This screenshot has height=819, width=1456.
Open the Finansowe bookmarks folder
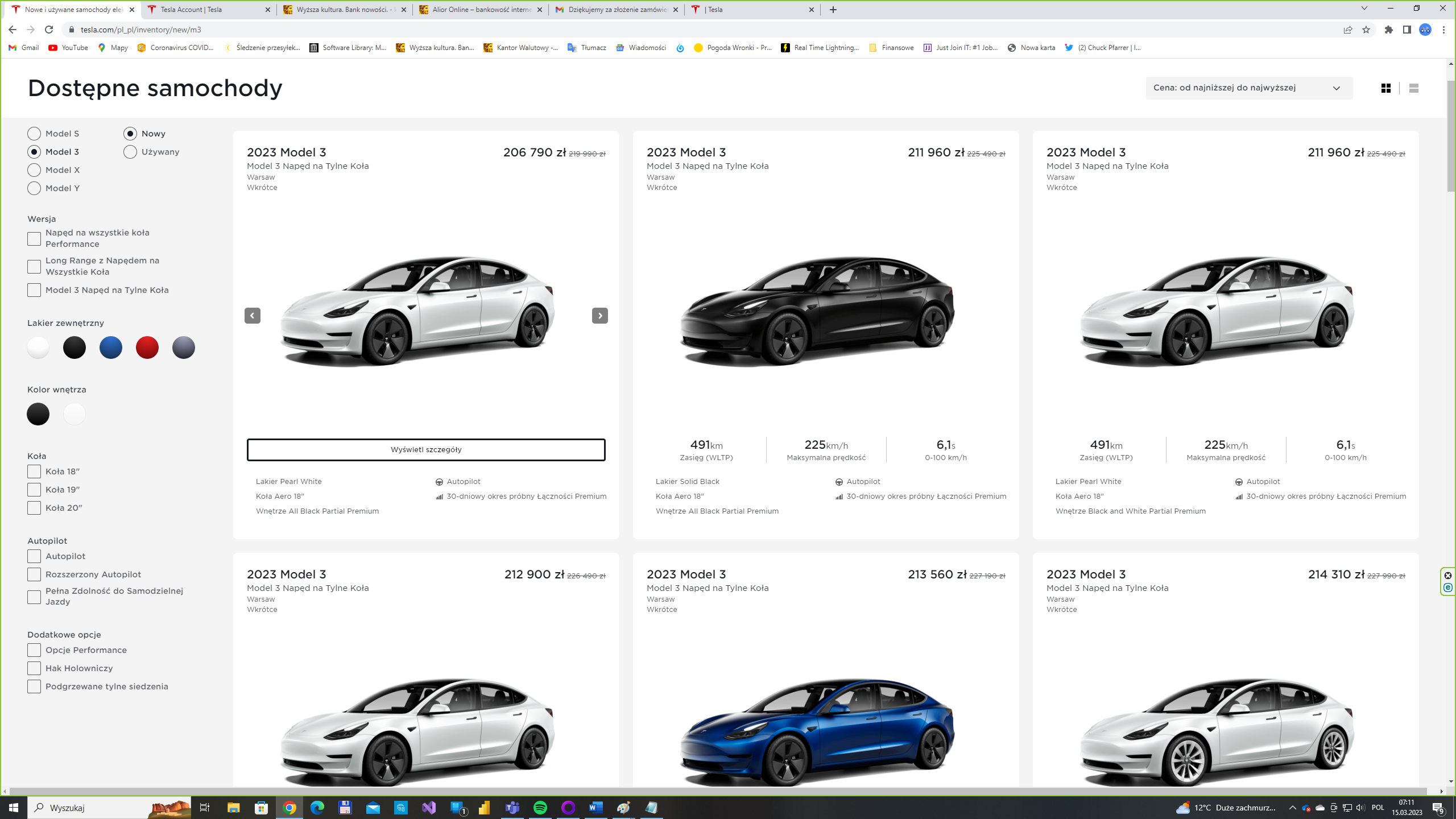[891, 48]
